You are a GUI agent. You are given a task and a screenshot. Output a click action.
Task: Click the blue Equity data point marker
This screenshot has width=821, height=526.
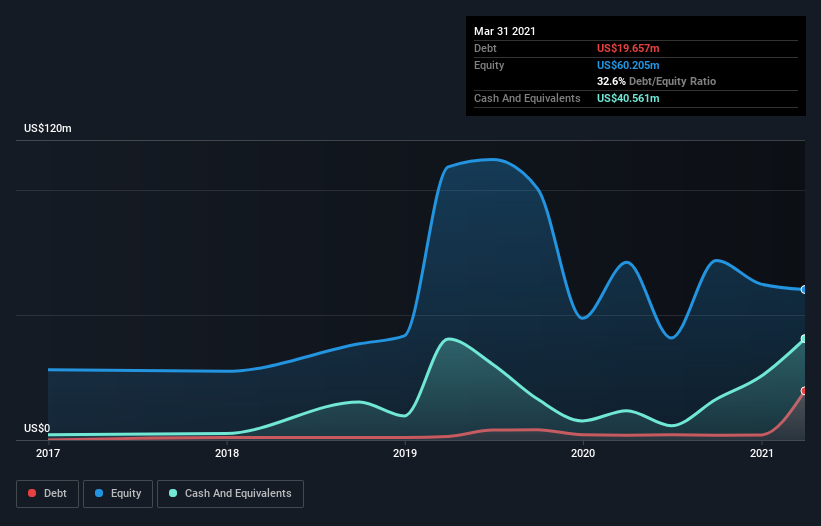point(804,289)
